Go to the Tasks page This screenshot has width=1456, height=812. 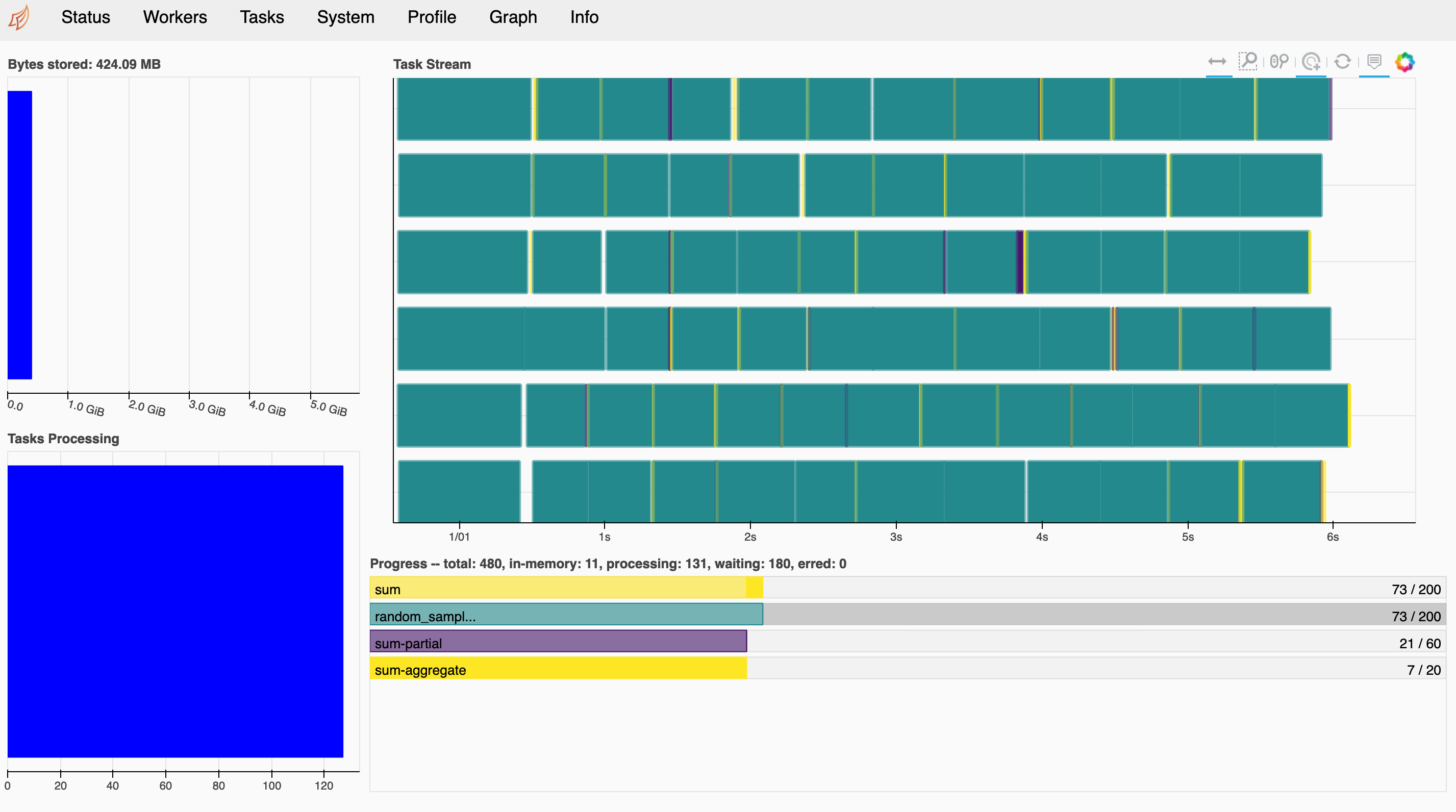click(262, 17)
